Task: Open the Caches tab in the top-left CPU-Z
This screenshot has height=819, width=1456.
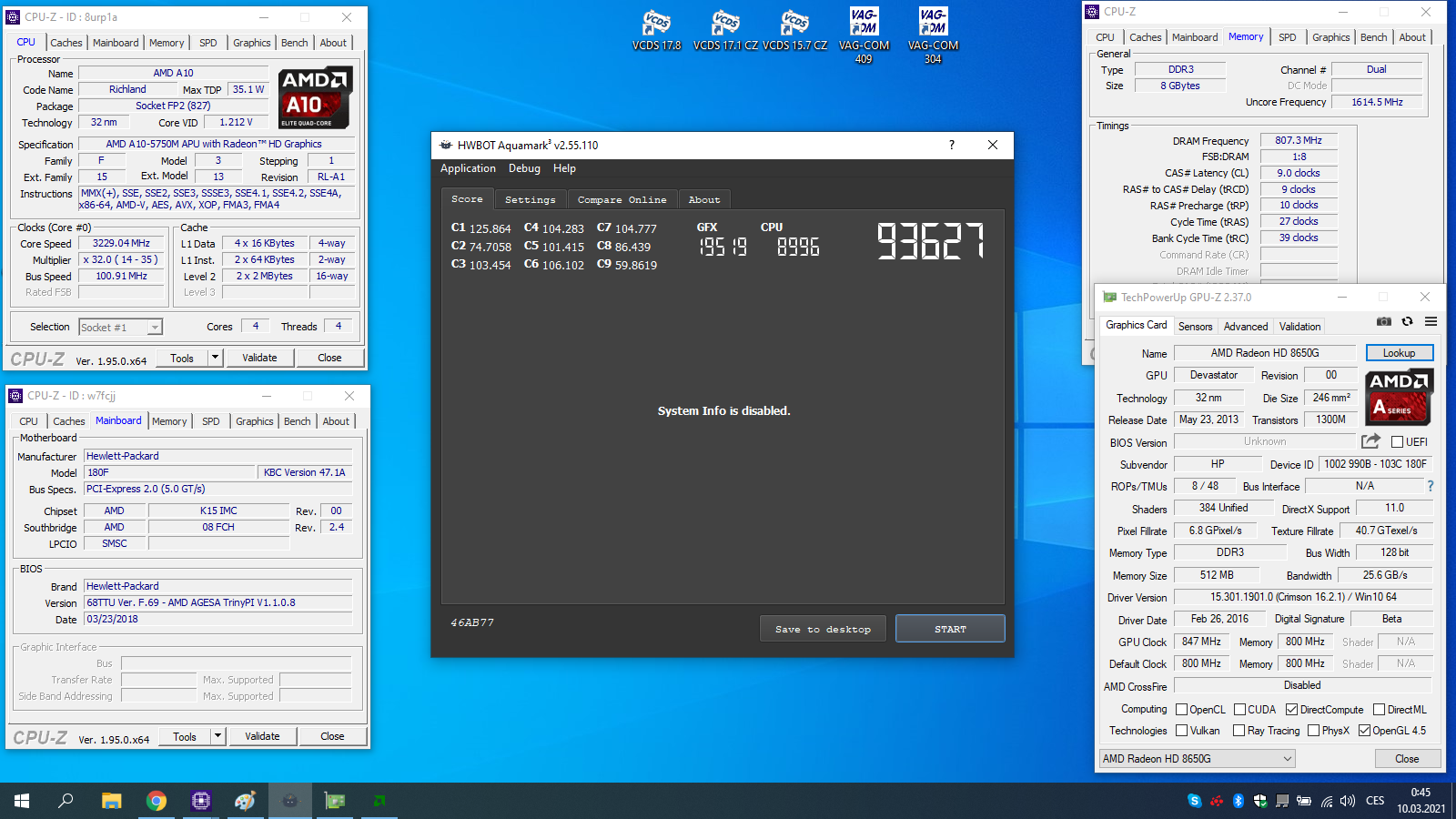Action: (x=66, y=43)
